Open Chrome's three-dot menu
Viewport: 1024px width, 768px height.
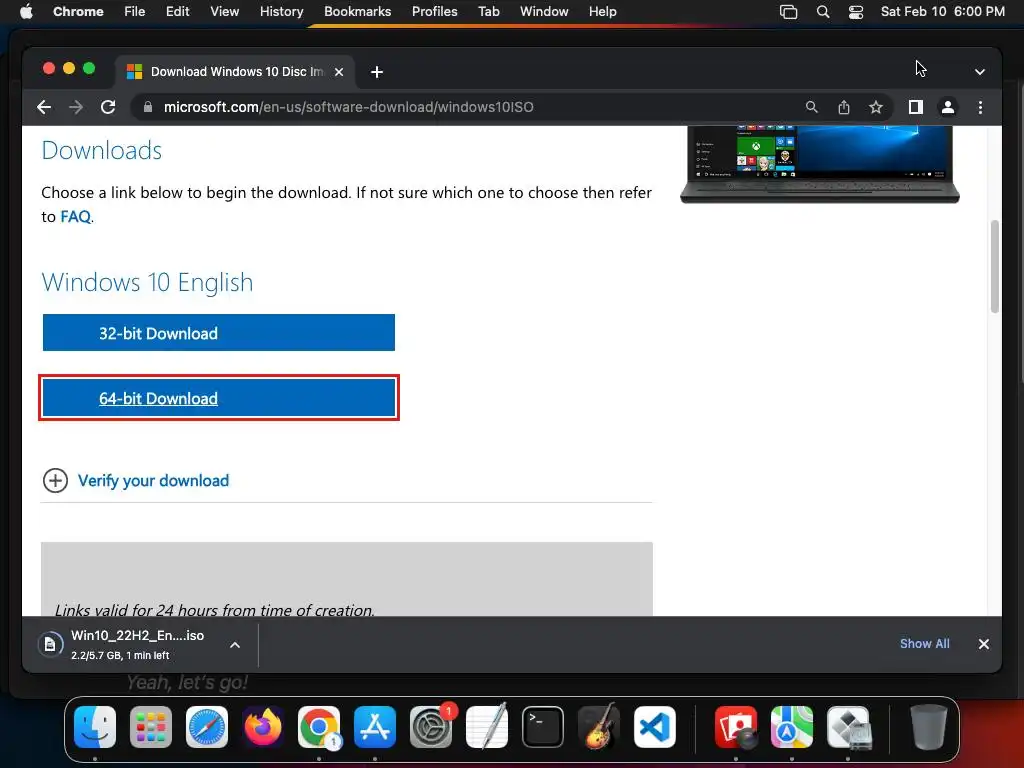(980, 107)
